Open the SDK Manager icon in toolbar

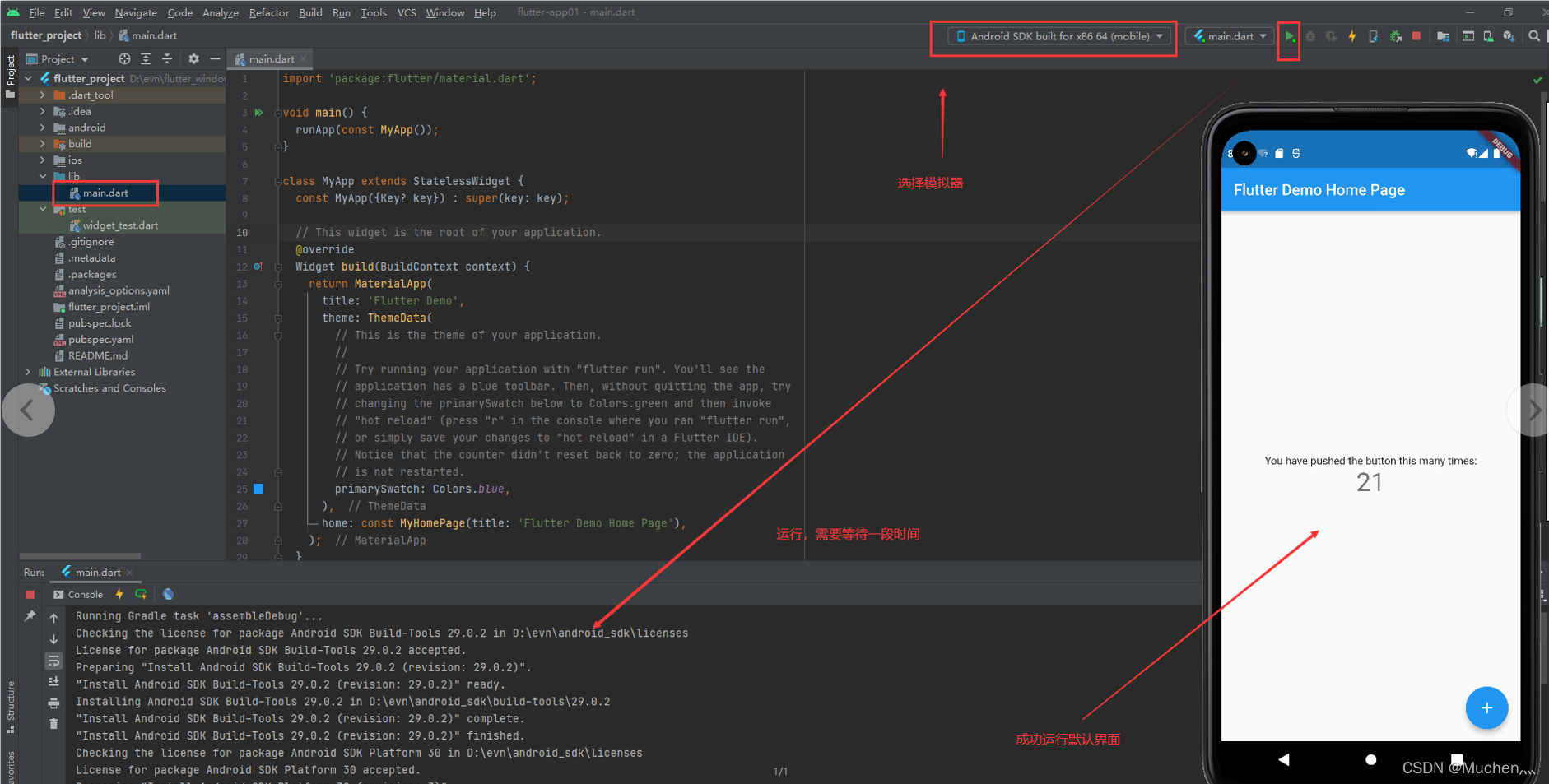tap(1509, 37)
